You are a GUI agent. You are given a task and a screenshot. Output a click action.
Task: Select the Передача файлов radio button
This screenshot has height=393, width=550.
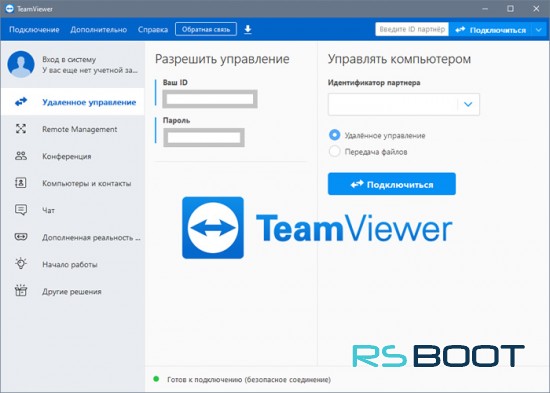click(x=334, y=152)
